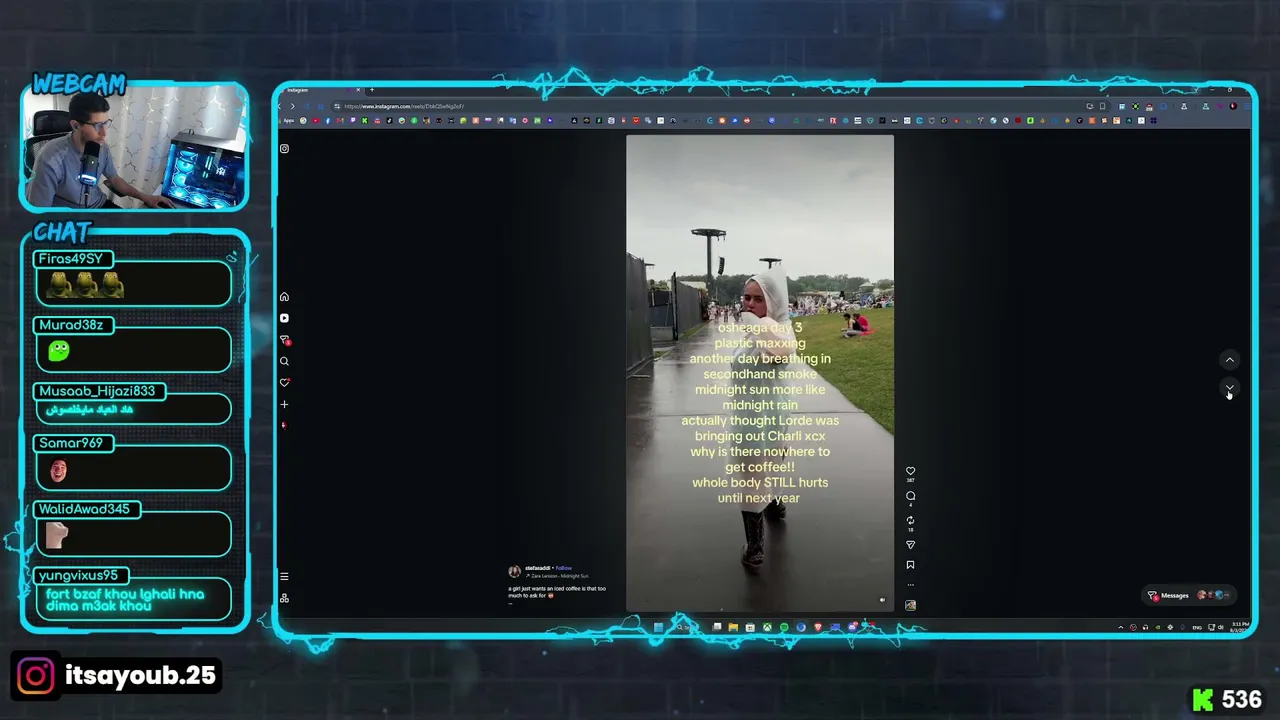Go forward in the browser
Screen dimensions: 1280x720
pyautogui.click(x=292, y=106)
